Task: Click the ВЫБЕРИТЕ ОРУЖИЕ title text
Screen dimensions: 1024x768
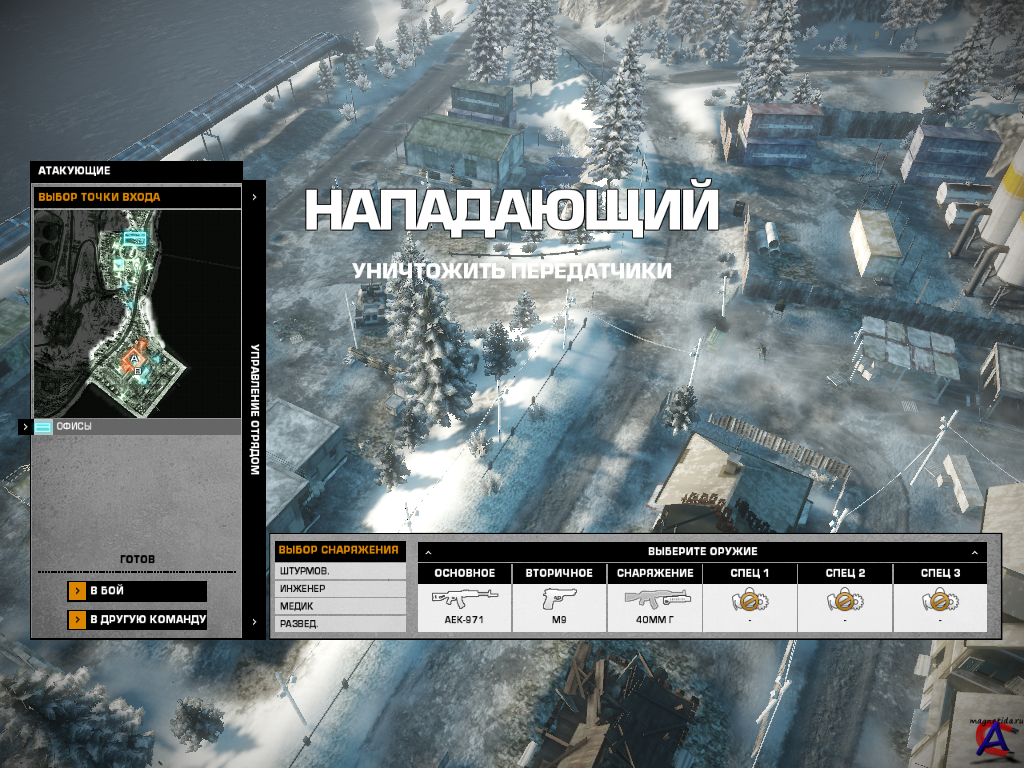Action: pos(702,552)
